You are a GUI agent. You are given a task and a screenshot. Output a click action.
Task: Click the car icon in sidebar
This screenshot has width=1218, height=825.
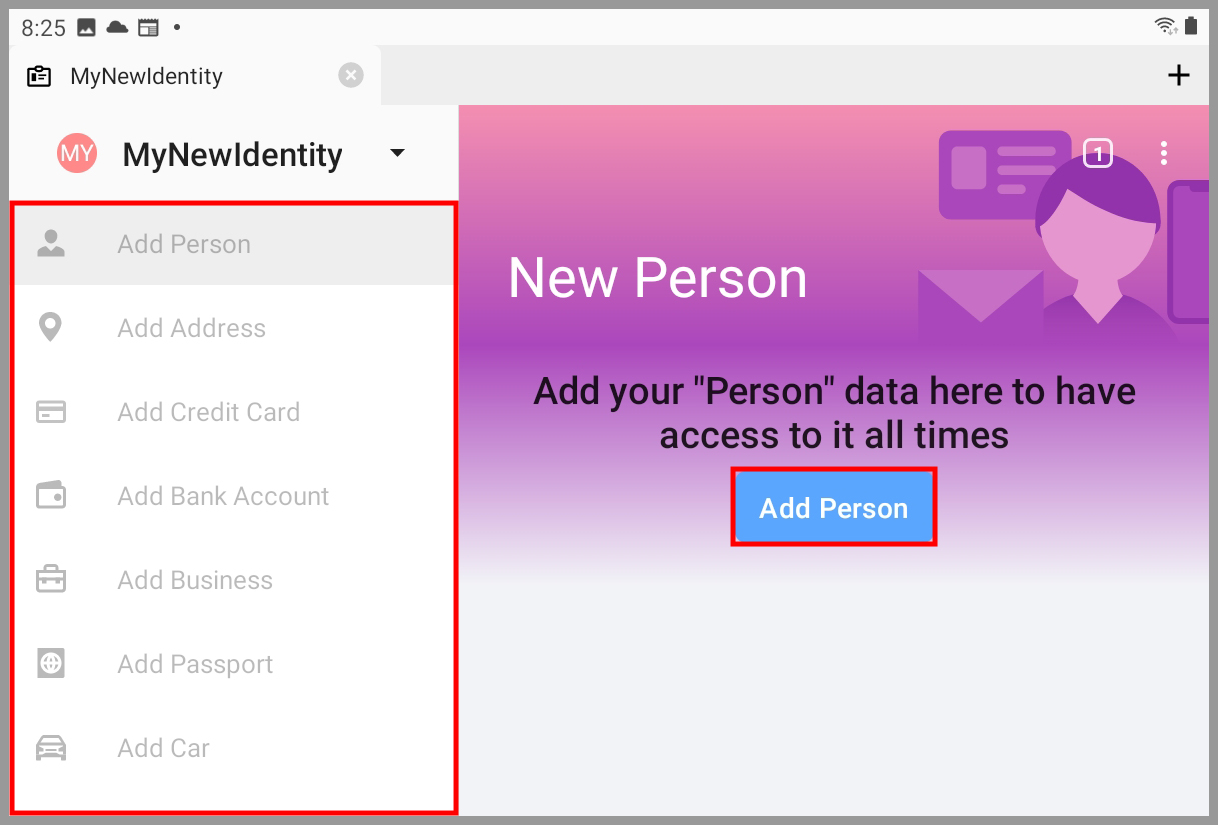[51, 748]
